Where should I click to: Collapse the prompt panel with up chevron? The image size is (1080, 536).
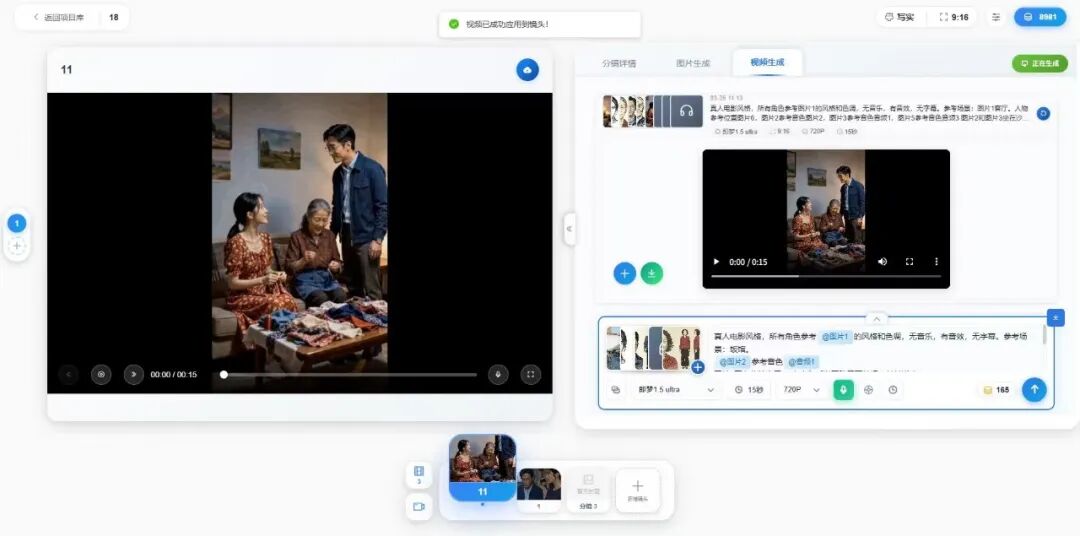click(x=876, y=318)
